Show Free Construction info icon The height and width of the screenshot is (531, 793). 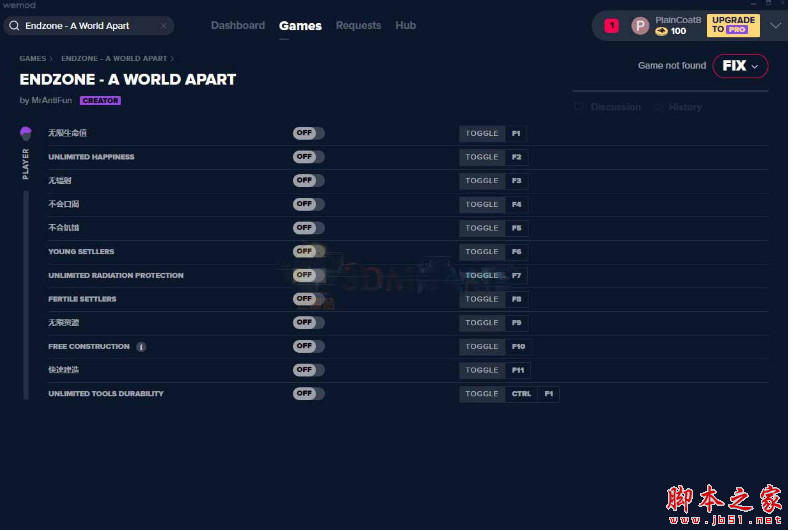141,347
